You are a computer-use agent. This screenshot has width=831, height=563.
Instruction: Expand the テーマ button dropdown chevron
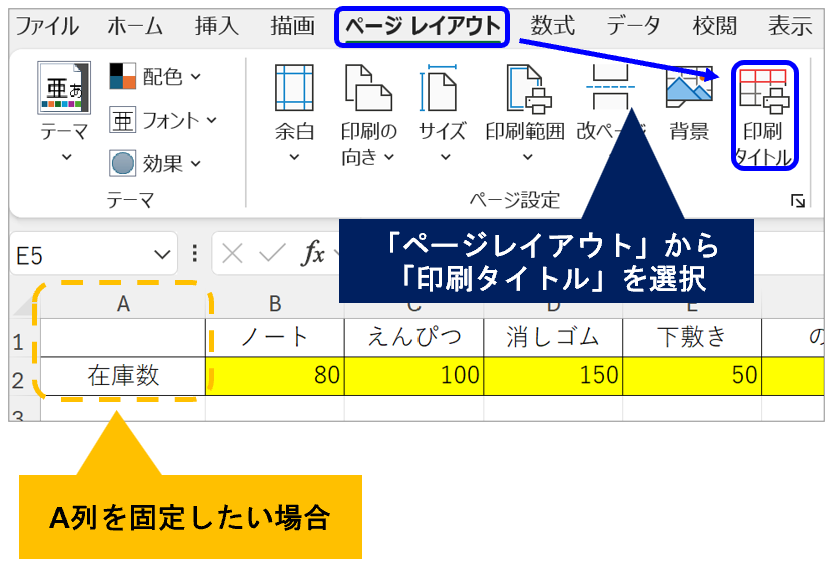(66, 157)
